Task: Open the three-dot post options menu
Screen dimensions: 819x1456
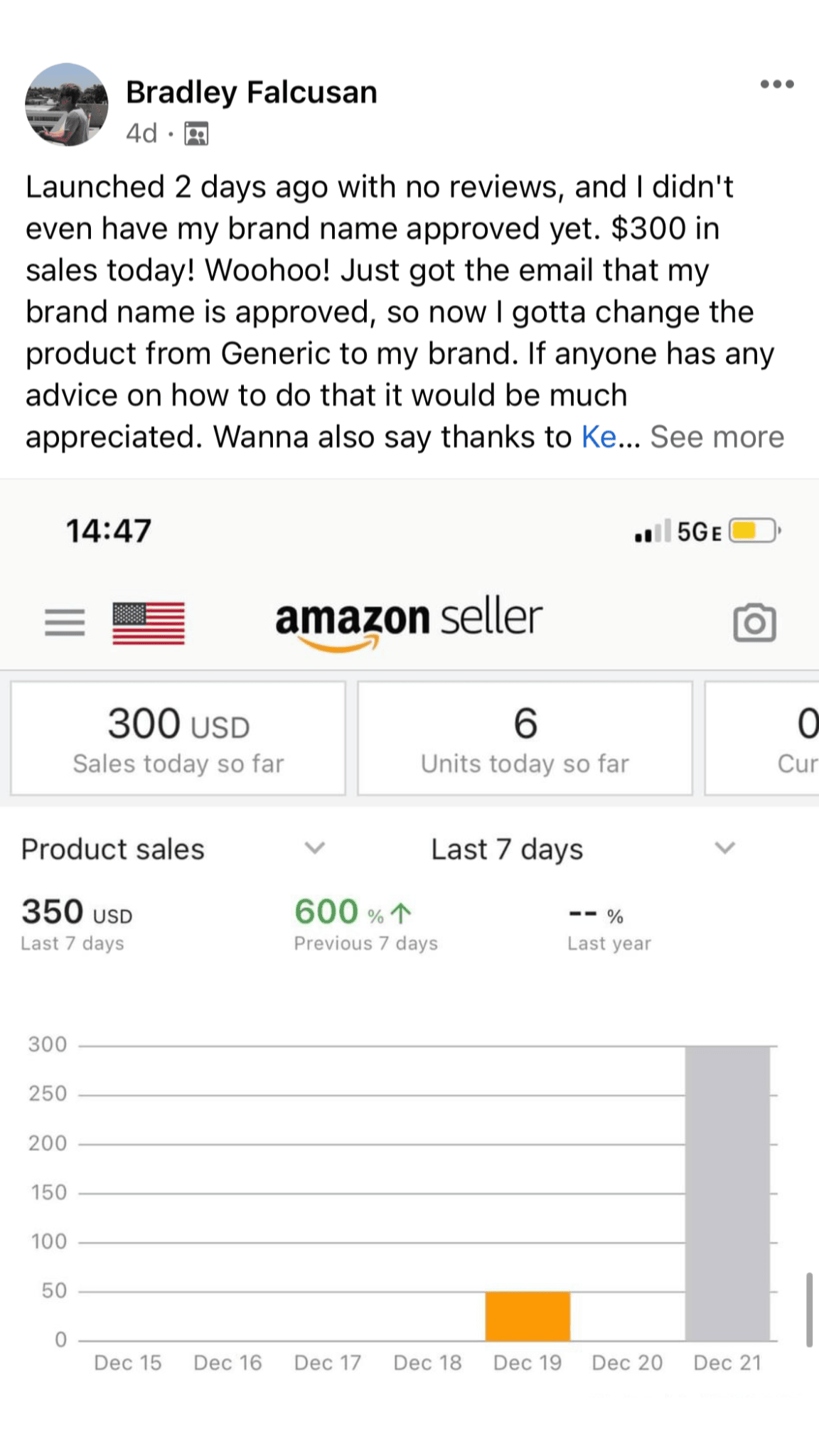Action: (776, 85)
